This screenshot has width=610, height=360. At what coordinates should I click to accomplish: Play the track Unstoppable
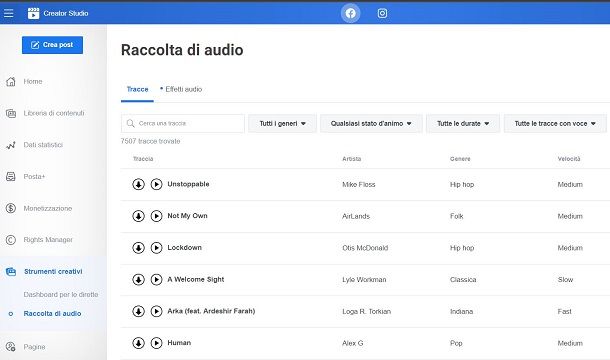[x=156, y=184]
